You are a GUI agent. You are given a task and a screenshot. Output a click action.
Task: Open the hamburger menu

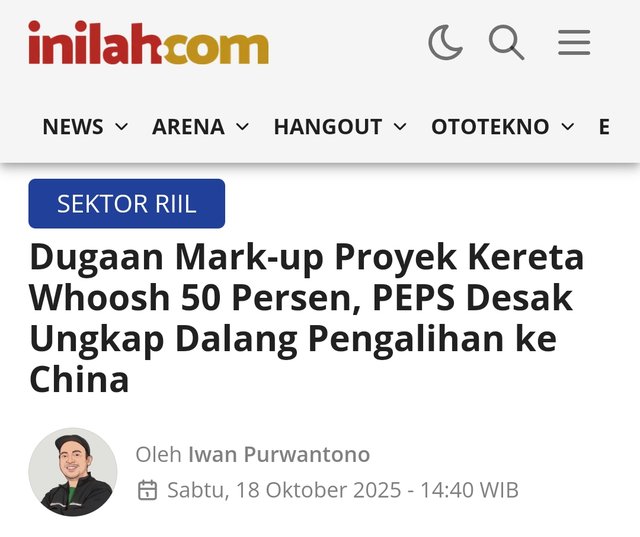(574, 42)
